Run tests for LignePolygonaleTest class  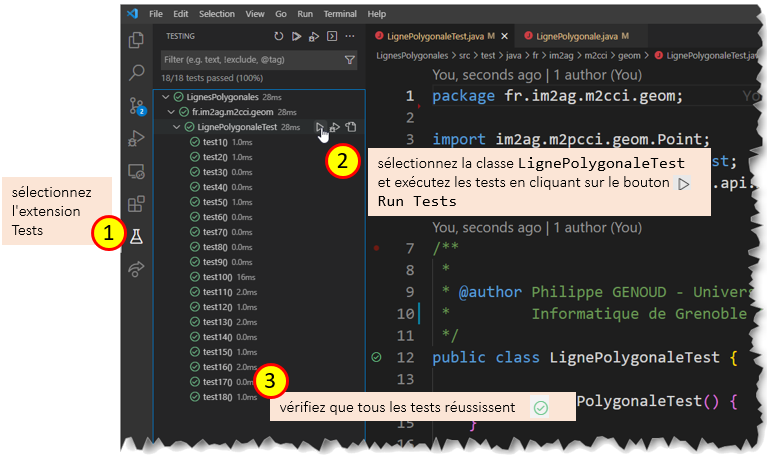click(x=319, y=127)
